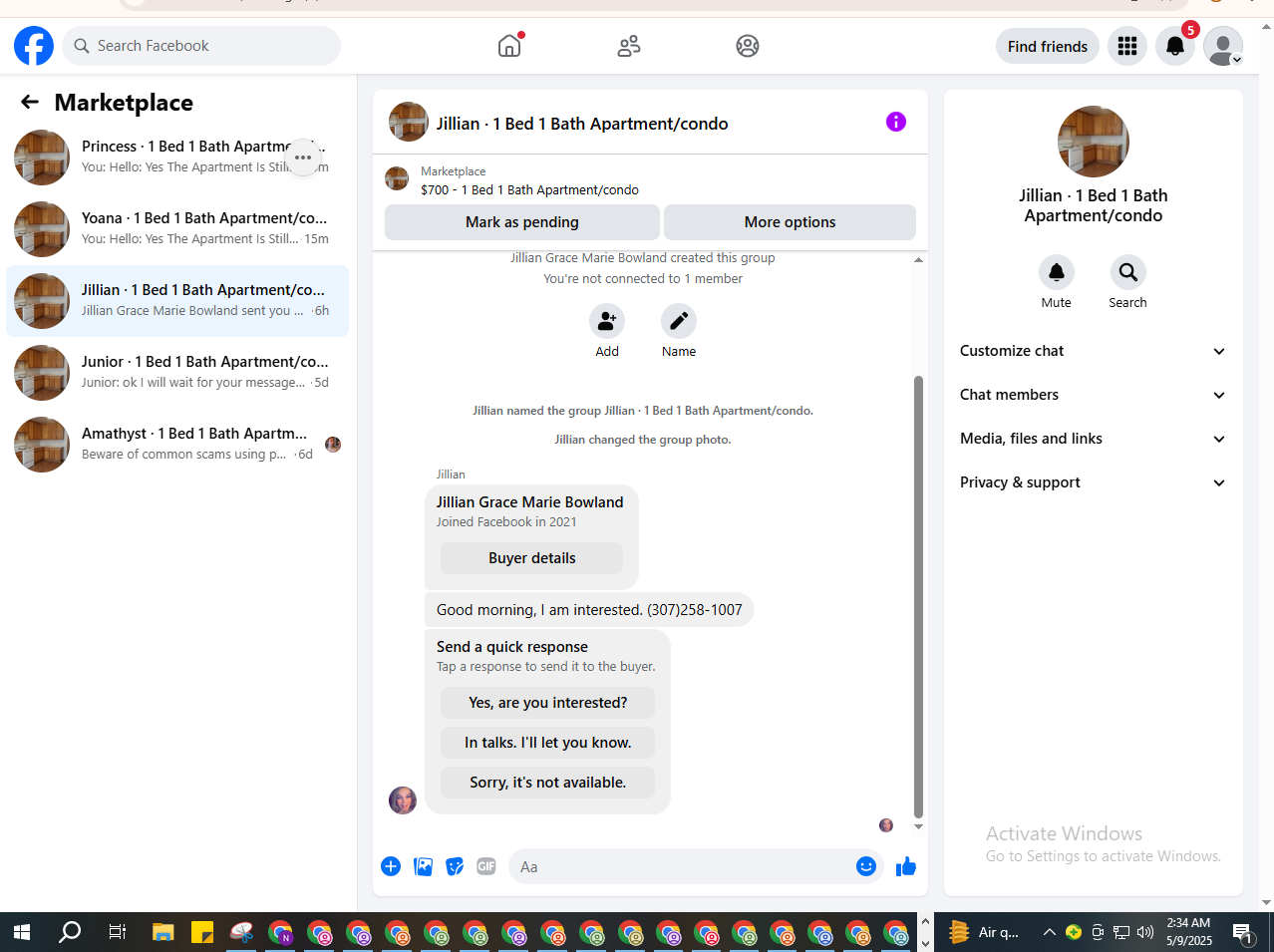
Task: Show hidden system tray icons chevron
Action: click(1049, 932)
